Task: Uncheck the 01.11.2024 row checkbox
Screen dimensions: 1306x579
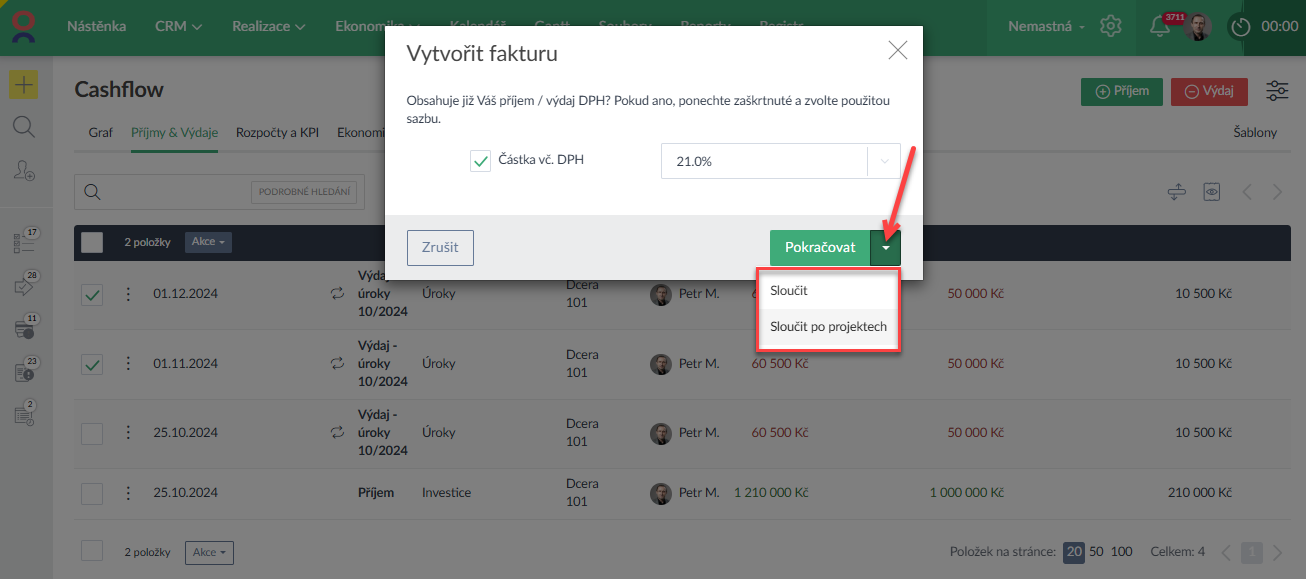Action: click(x=92, y=364)
